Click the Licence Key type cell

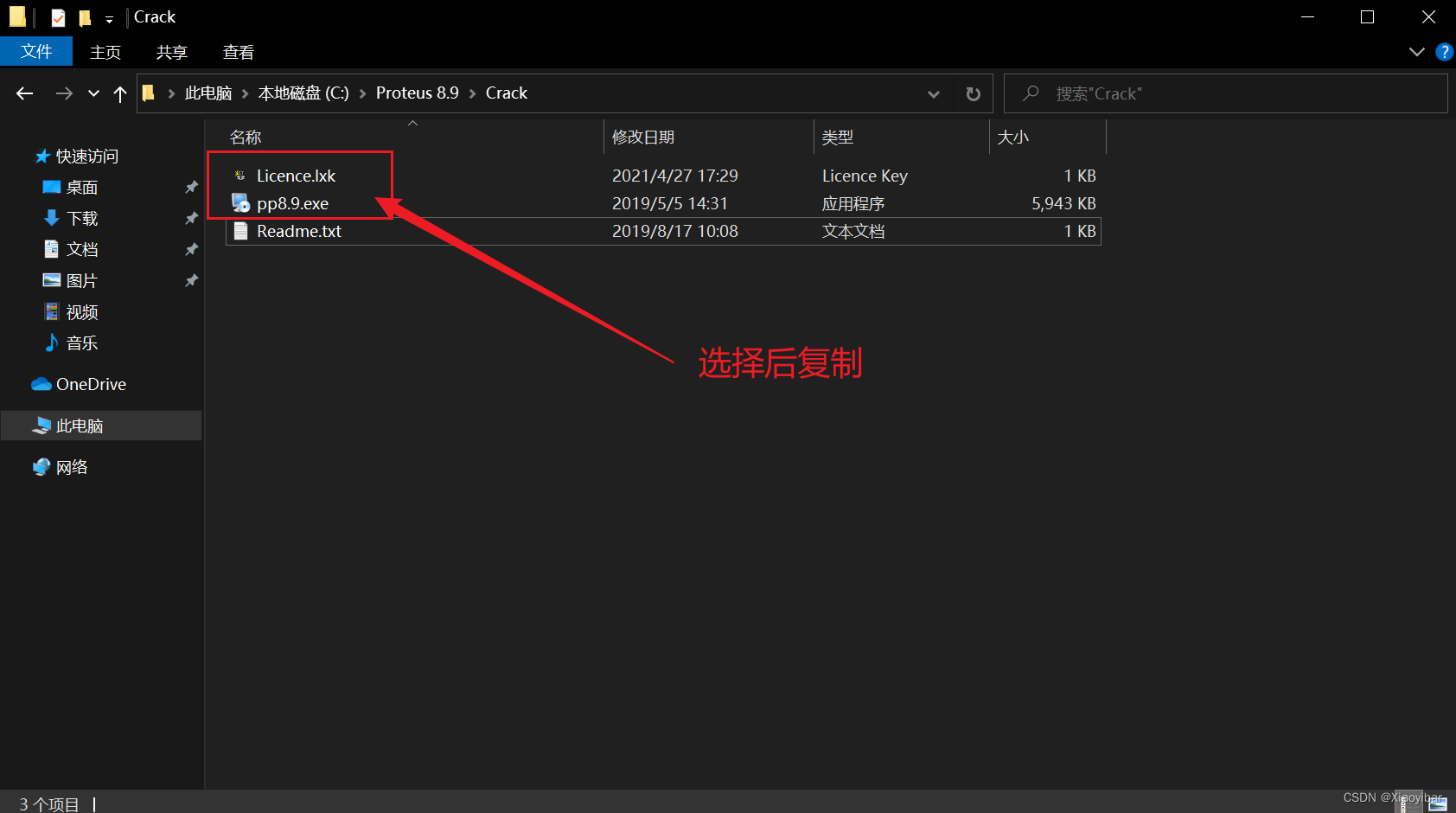(865, 176)
